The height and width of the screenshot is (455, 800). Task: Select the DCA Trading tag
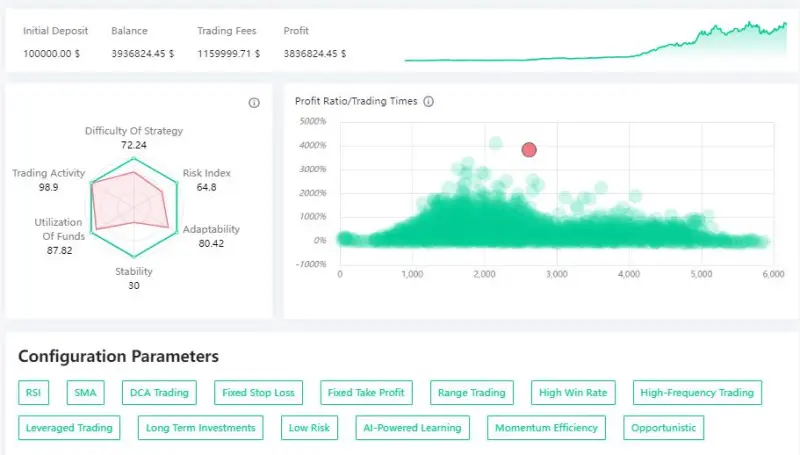pos(159,393)
